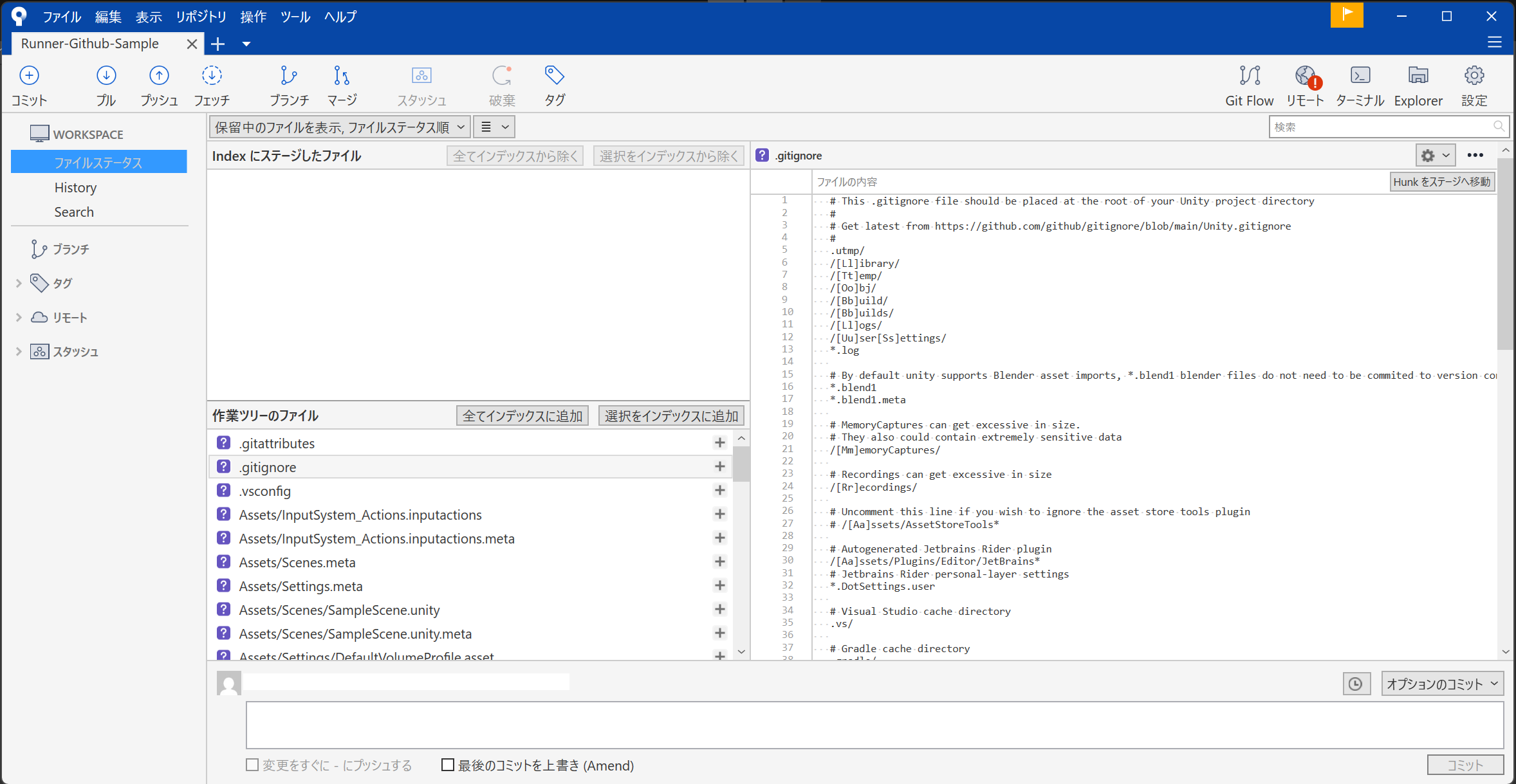Switch to the History tab

pos(75,187)
